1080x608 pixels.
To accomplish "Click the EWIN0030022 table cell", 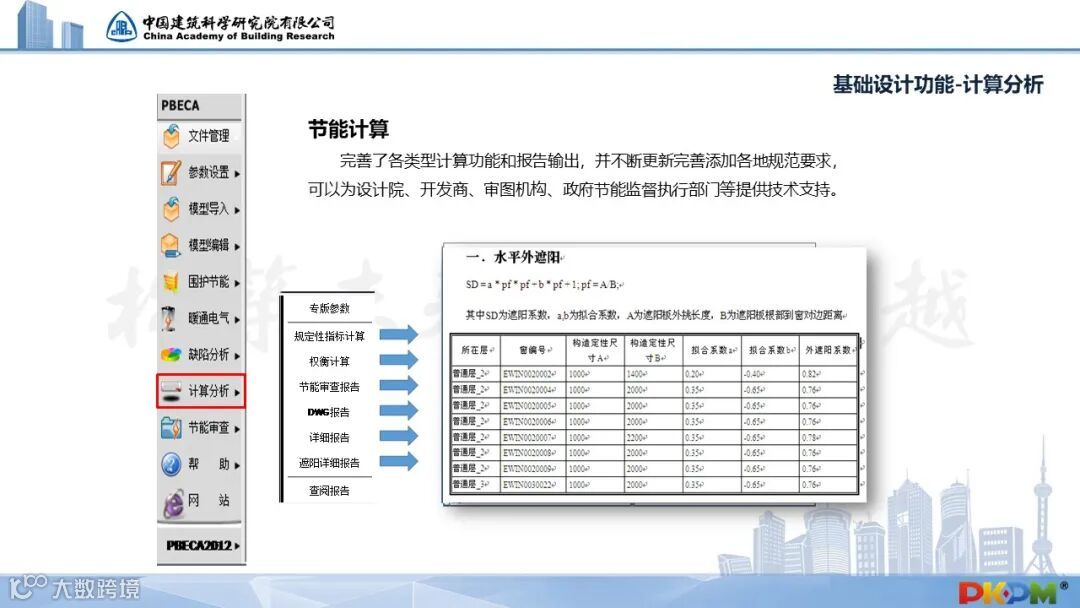I will (x=534, y=485).
